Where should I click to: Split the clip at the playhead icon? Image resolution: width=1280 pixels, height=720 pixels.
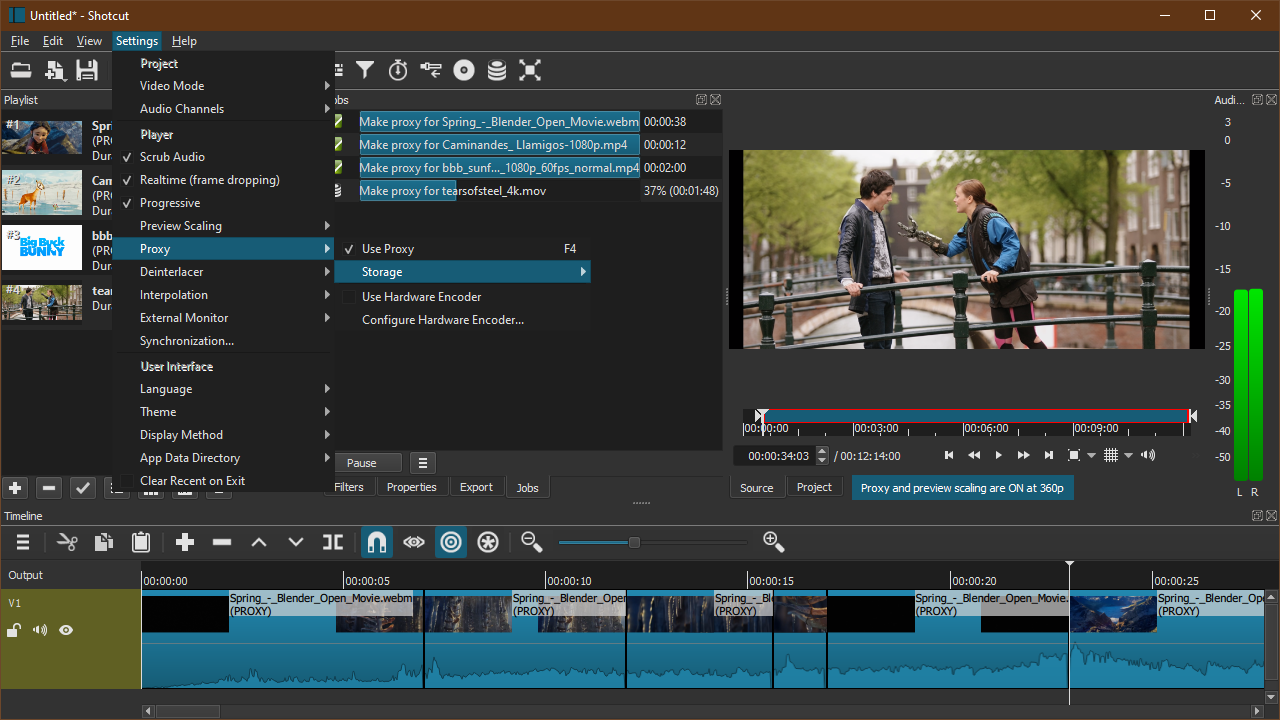point(332,541)
